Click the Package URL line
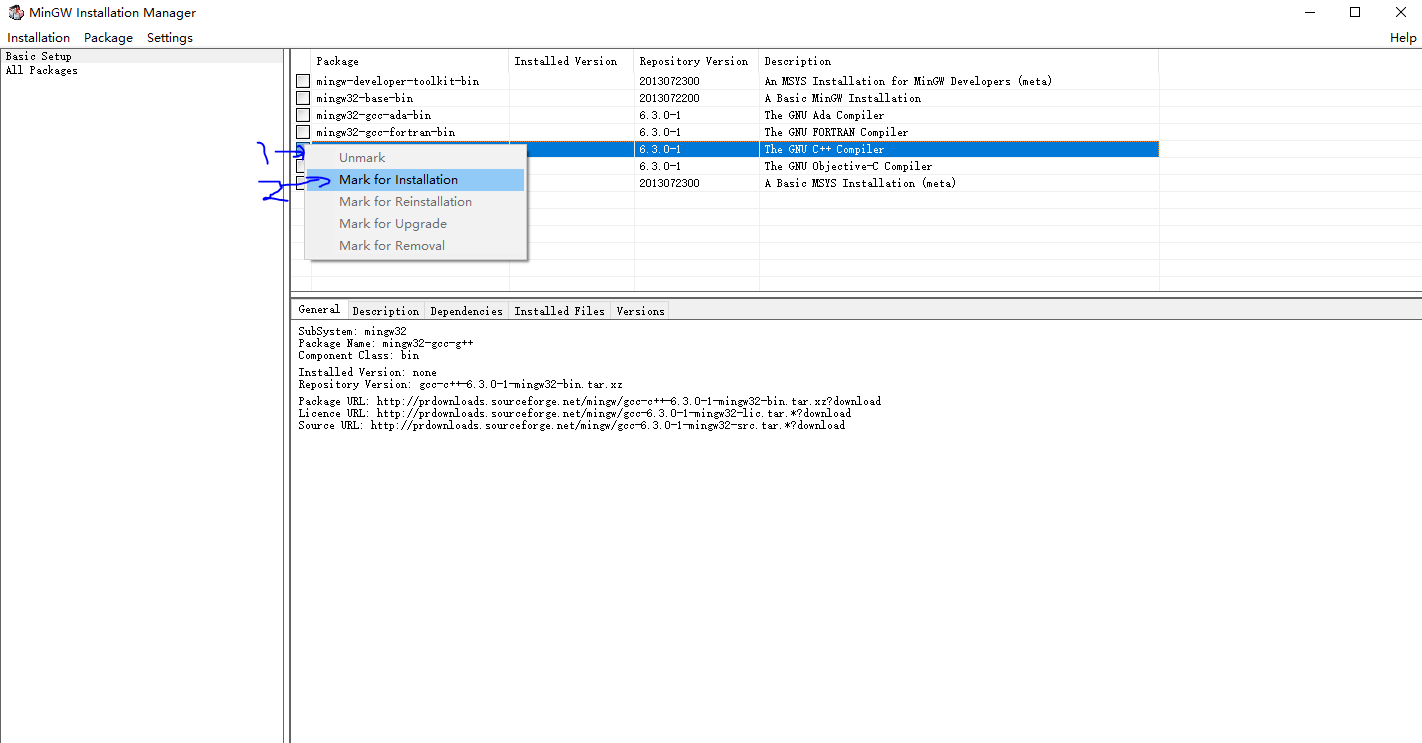 click(x=589, y=401)
